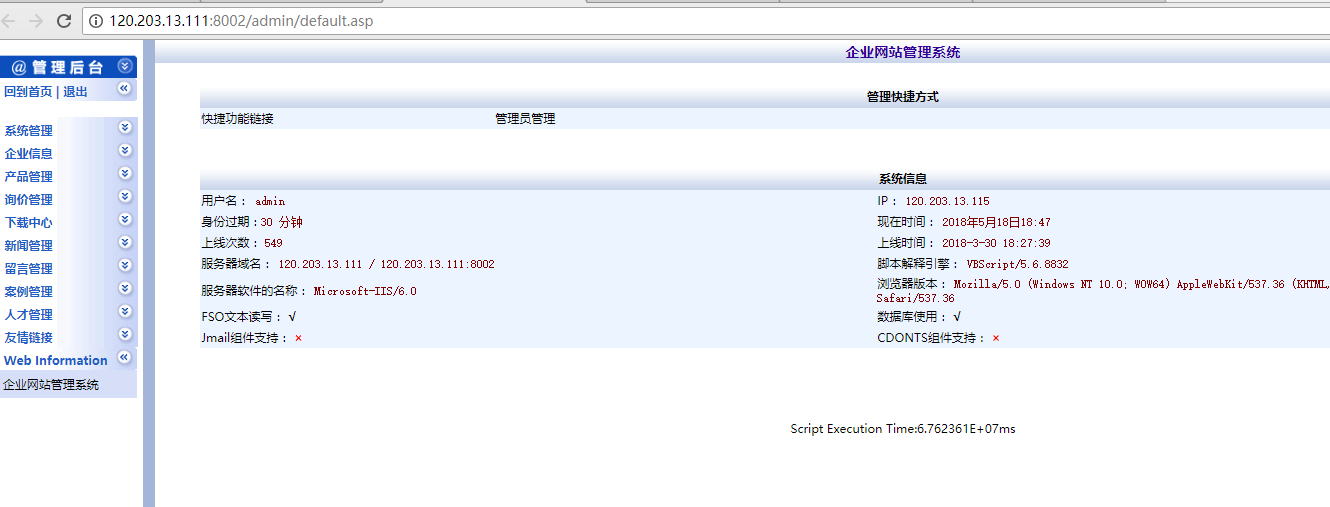Click the Web Information heading

point(56,361)
